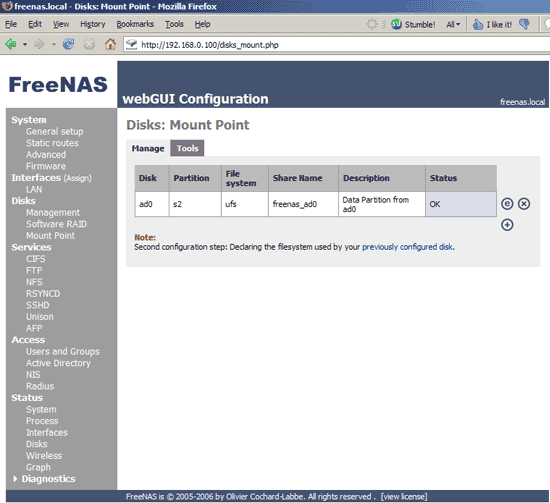Open the All dropdown in Stumble toolbar
The height and width of the screenshot is (503, 550).
click(x=453, y=25)
